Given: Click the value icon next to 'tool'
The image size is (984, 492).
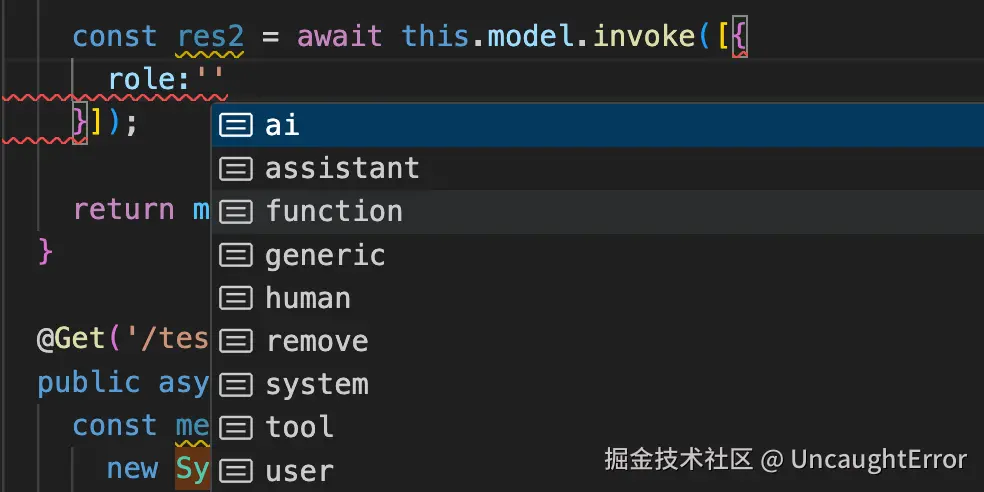Looking at the screenshot, I should click(236, 428).
